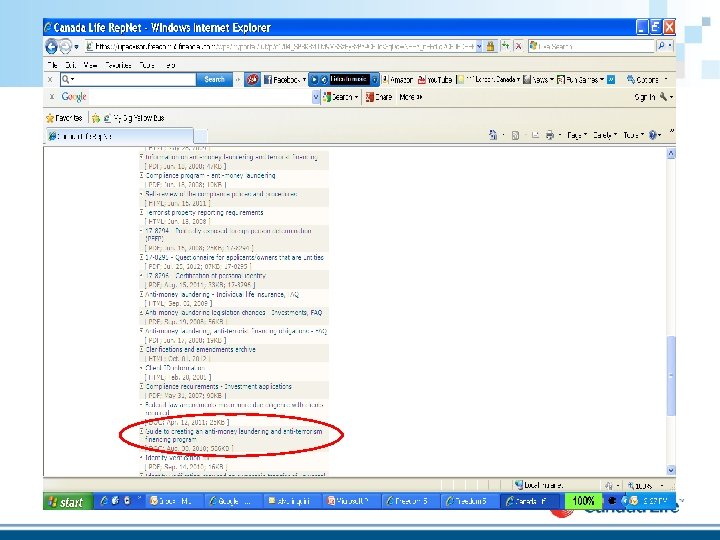Click into the Google toolbar search field
The width and height of the screenshot is (720, 540).
200,97
